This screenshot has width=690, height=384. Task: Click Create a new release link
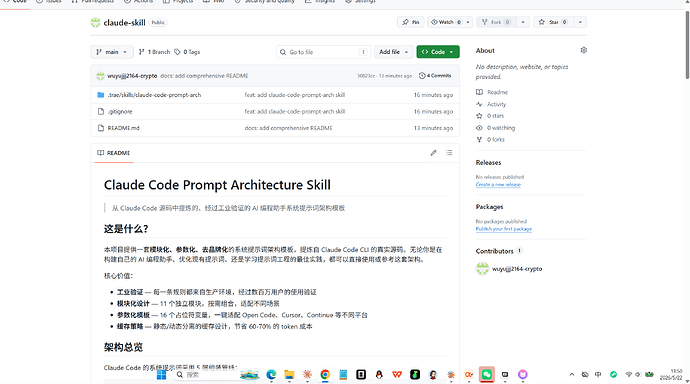tap(498, 184)
